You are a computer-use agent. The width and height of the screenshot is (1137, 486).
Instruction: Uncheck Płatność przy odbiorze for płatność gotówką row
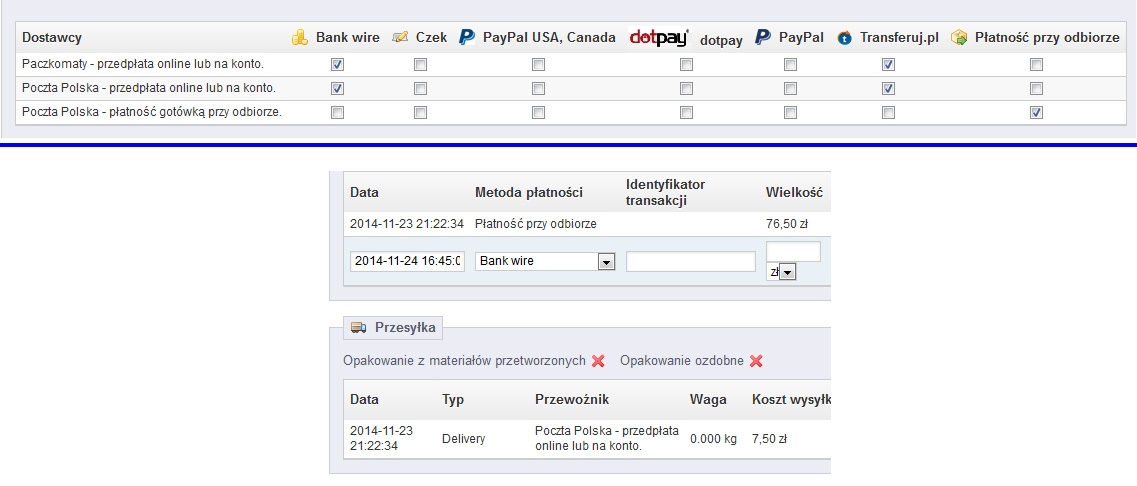point(1037,112)
